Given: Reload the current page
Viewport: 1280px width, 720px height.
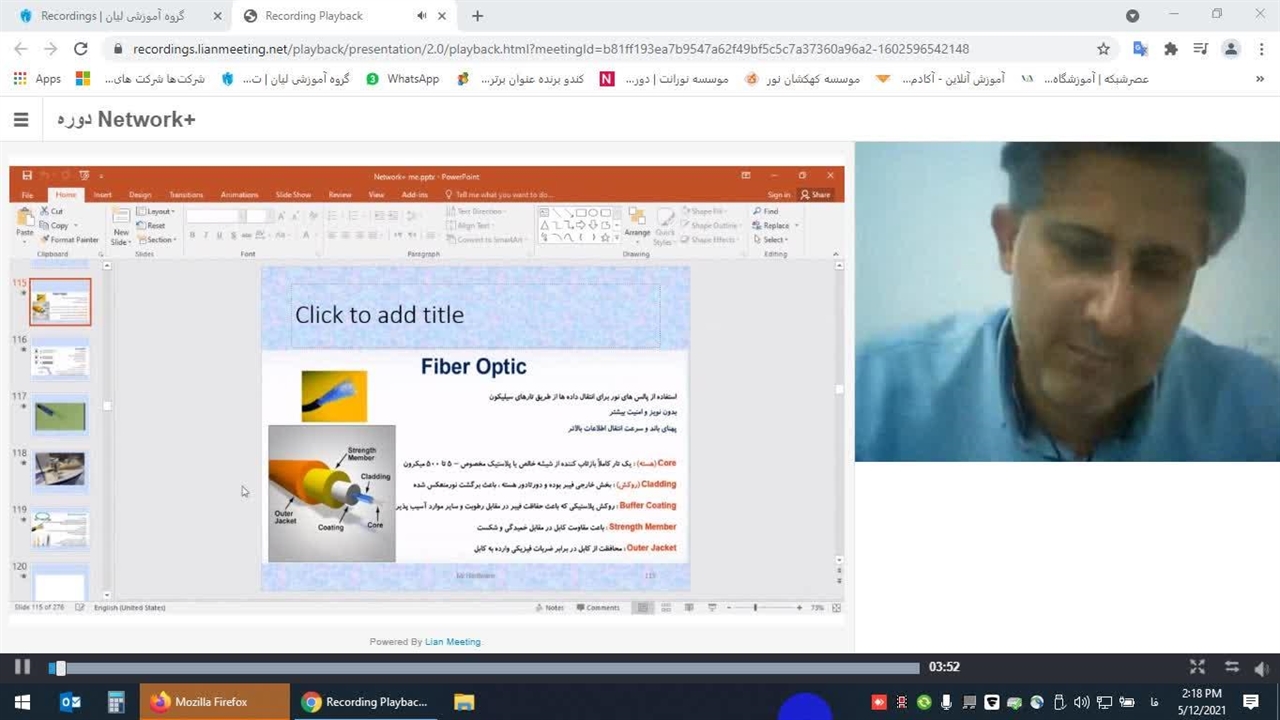Looking at the screenshot, I should pos(81,49).
